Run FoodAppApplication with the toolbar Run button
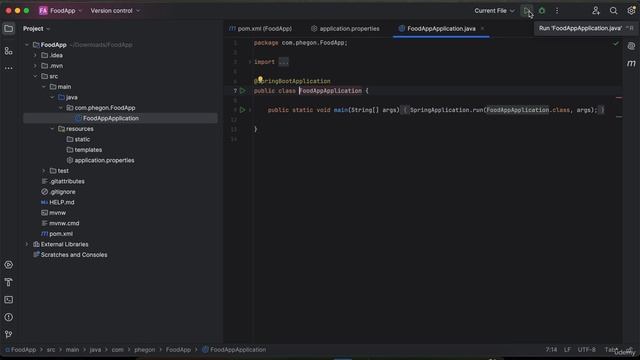The image size is (640, 360). [527, 11]
